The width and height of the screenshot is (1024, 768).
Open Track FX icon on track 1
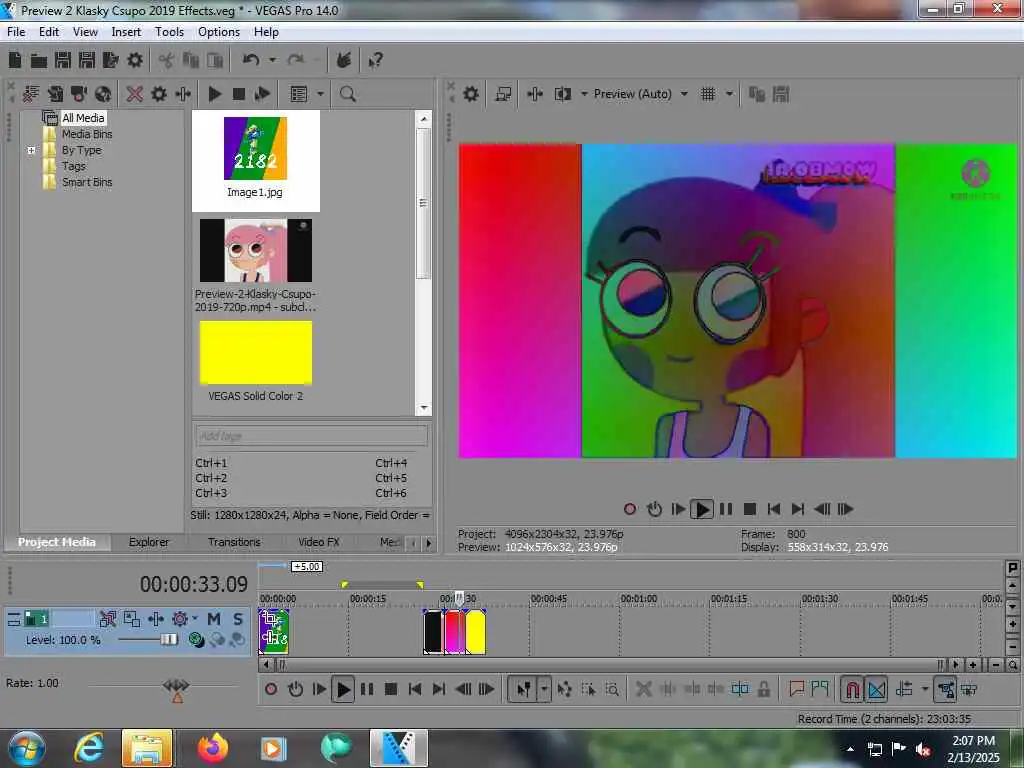tap(156, 619)
